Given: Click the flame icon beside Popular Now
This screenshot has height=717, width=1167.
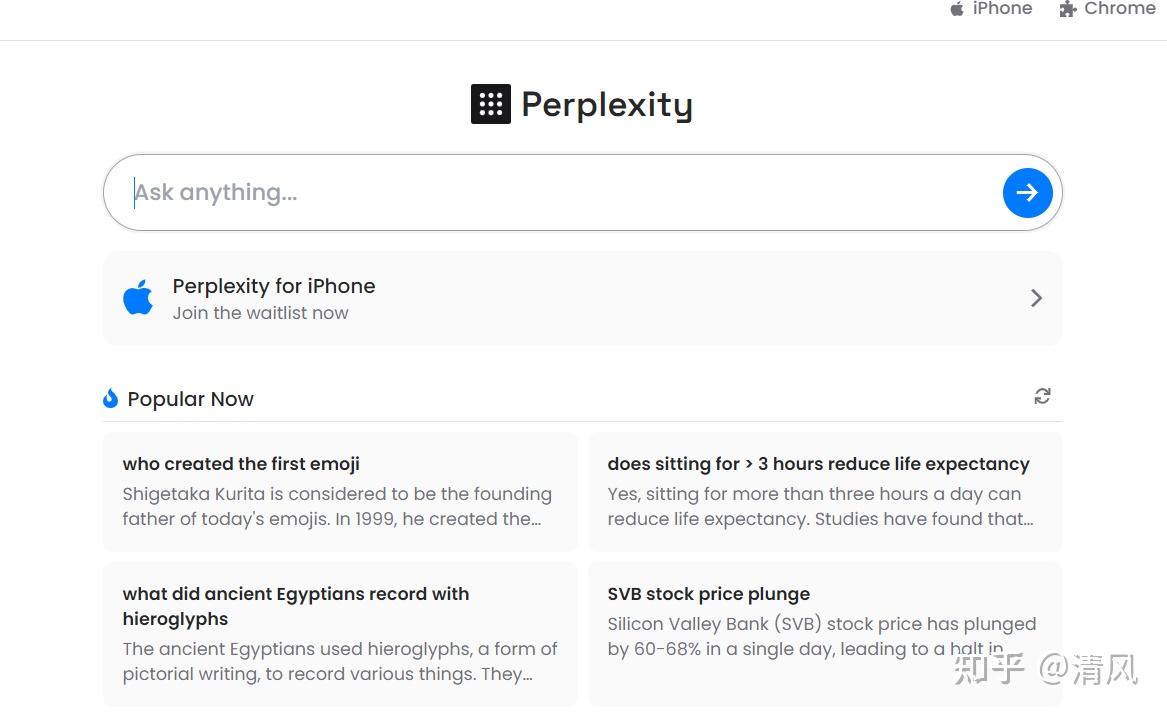Looking at the screenshot, I should point(111,399).
